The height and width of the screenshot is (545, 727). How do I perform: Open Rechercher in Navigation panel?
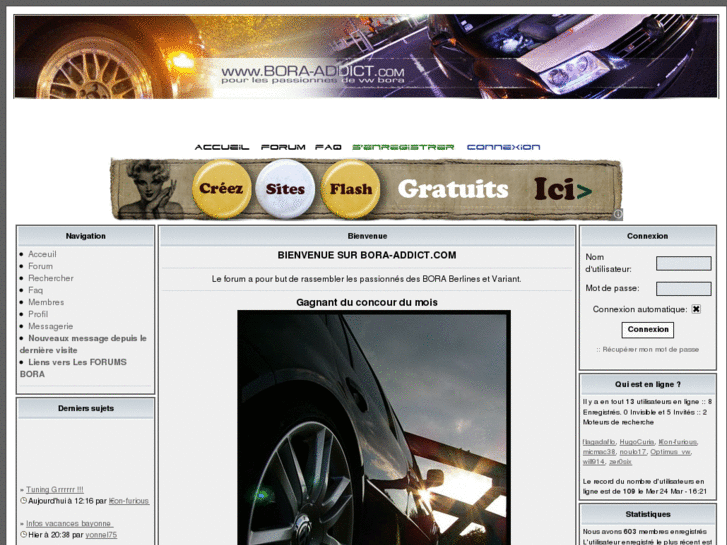(51, 278)
